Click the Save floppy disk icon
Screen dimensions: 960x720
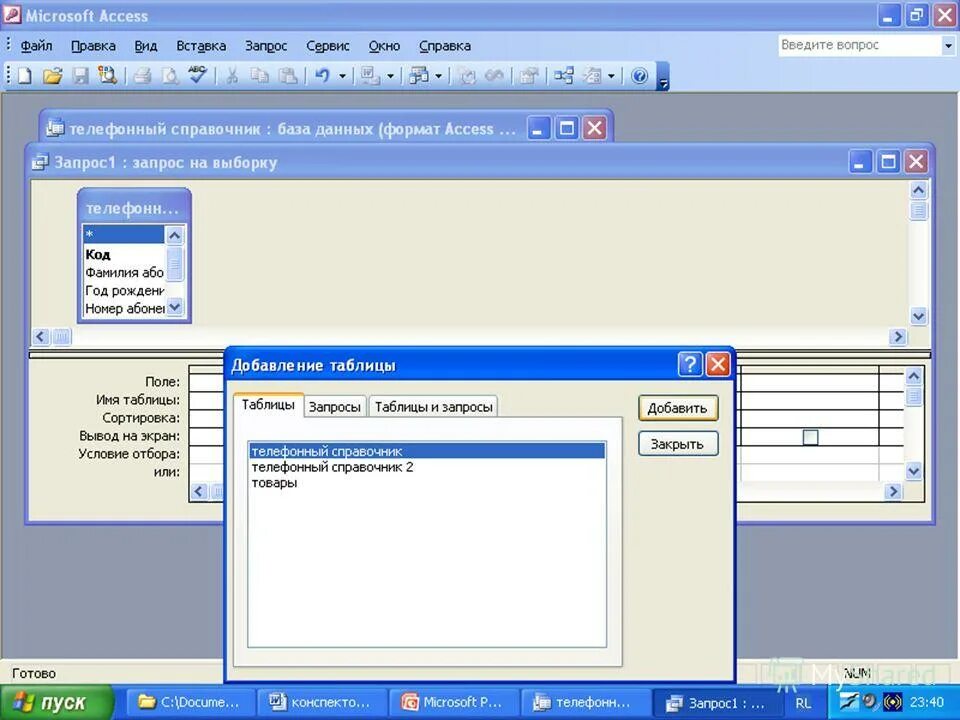[81, 76]
